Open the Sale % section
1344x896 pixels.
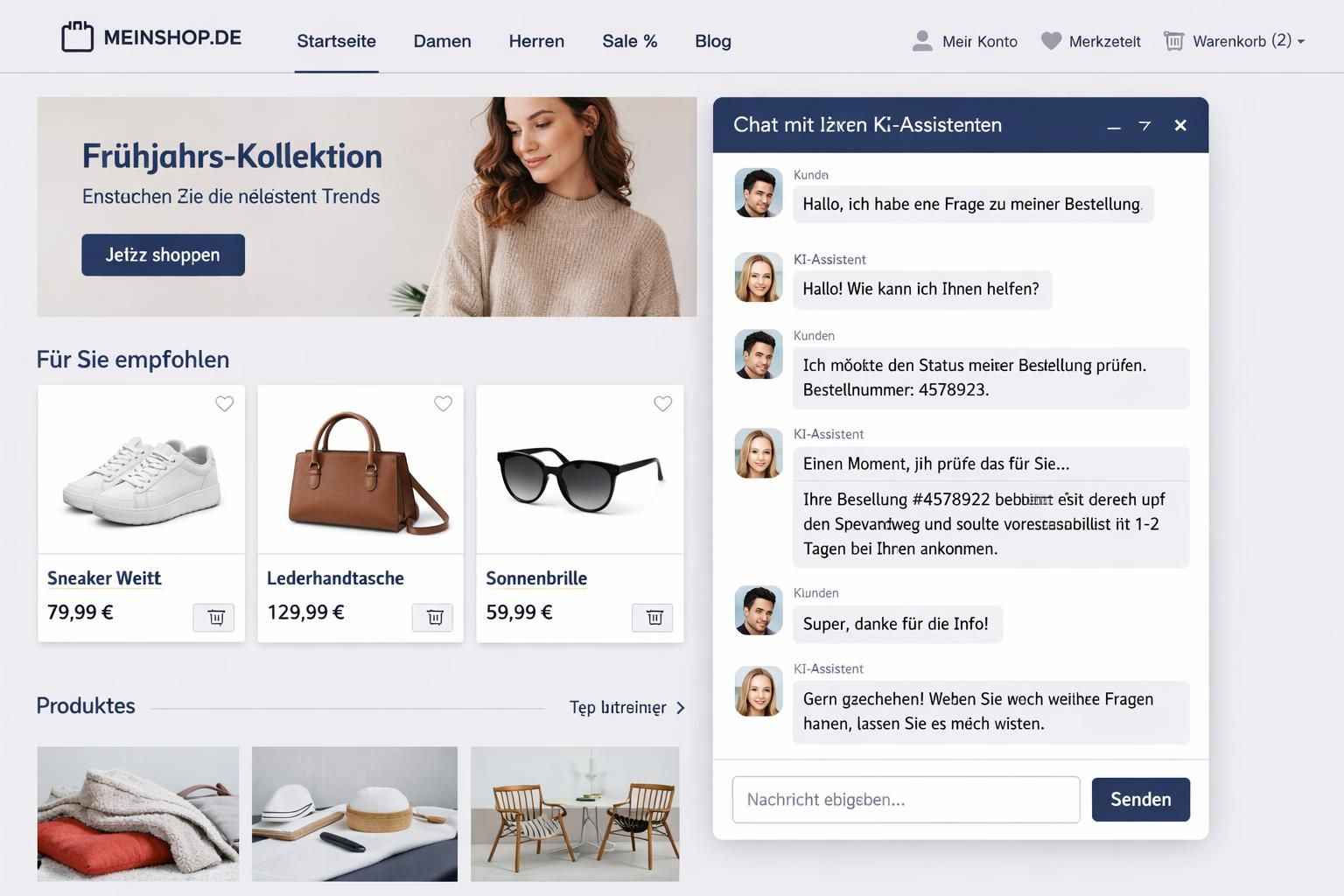coord(629,41)
